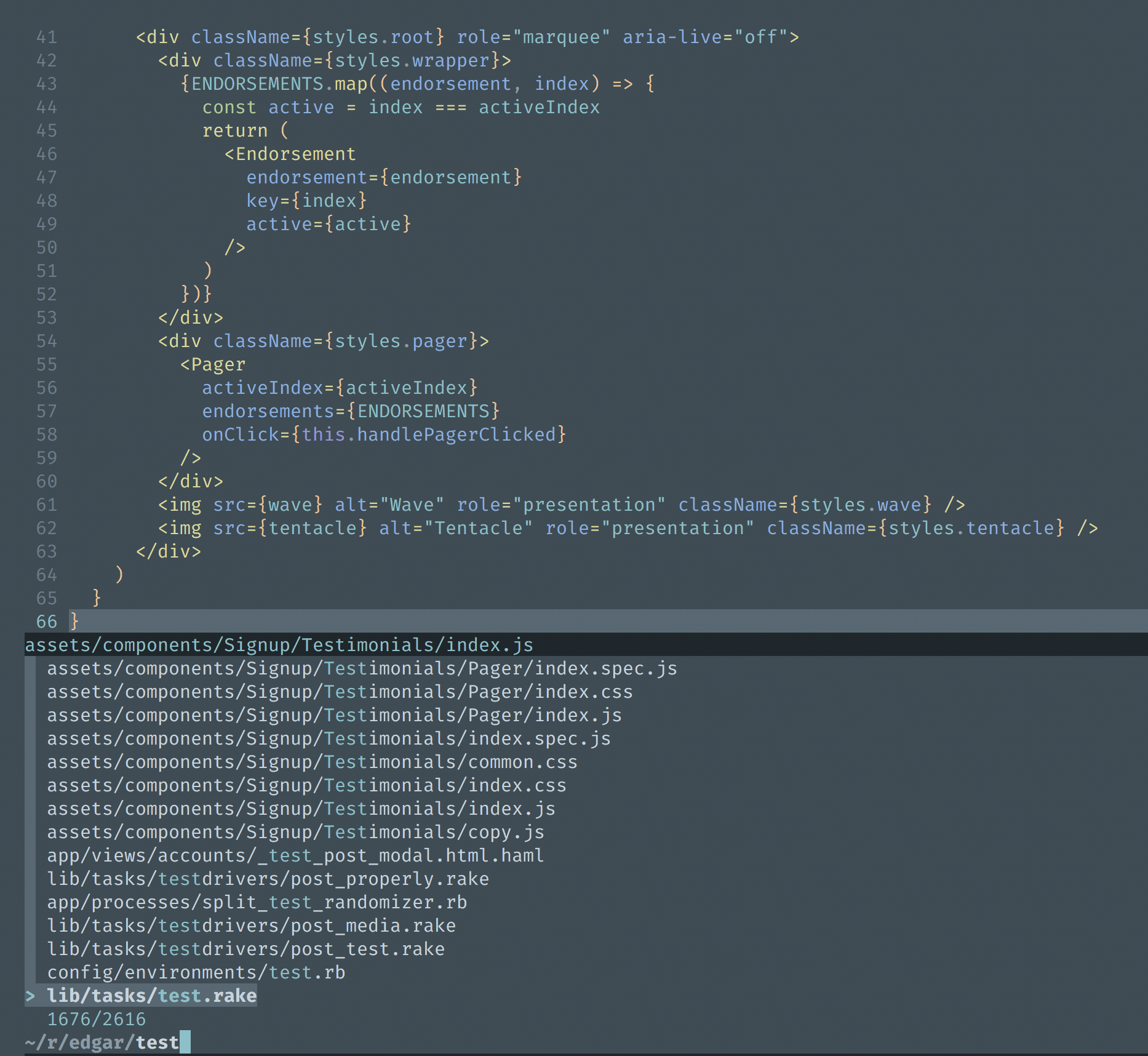The height and width of the screenshot is (1056, 1148).
Task: Click the highlighted Testimonials/index.js header bar
Action: pyautogui.click(x=278, y=645)
